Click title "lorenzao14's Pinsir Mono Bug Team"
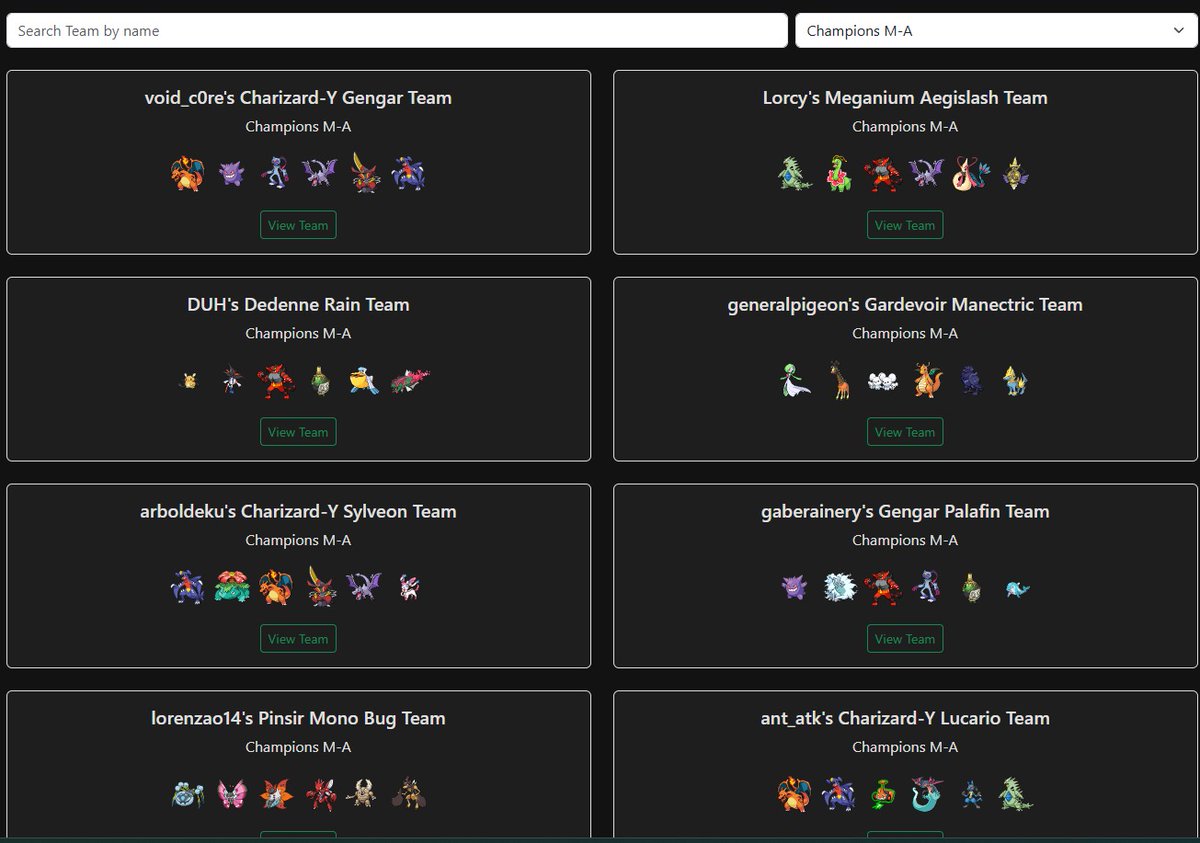This screenshot has height=843, width=1200. (298, 719)
